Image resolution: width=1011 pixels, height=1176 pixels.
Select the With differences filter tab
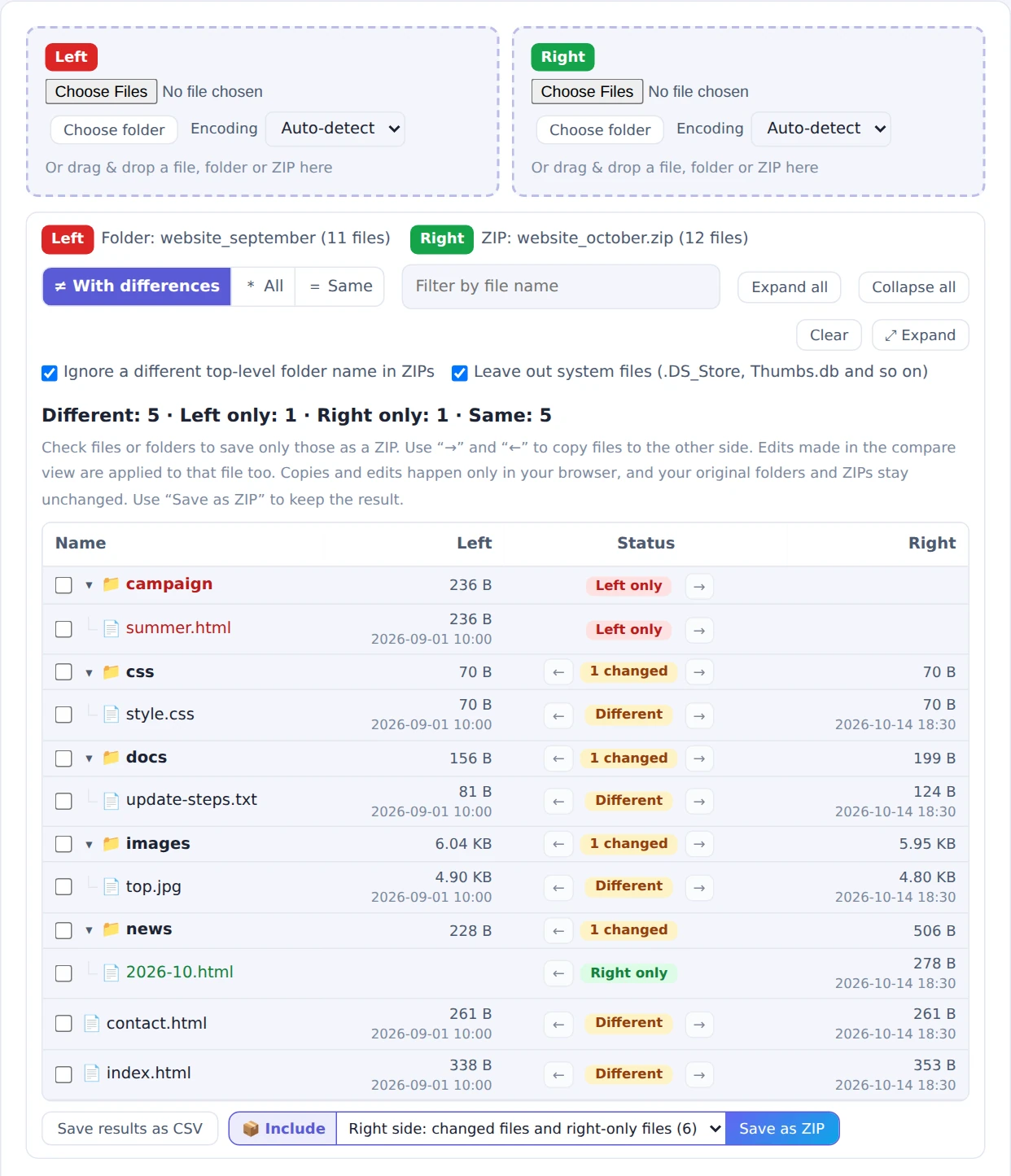pyautogui.click(x=137, y=286)
